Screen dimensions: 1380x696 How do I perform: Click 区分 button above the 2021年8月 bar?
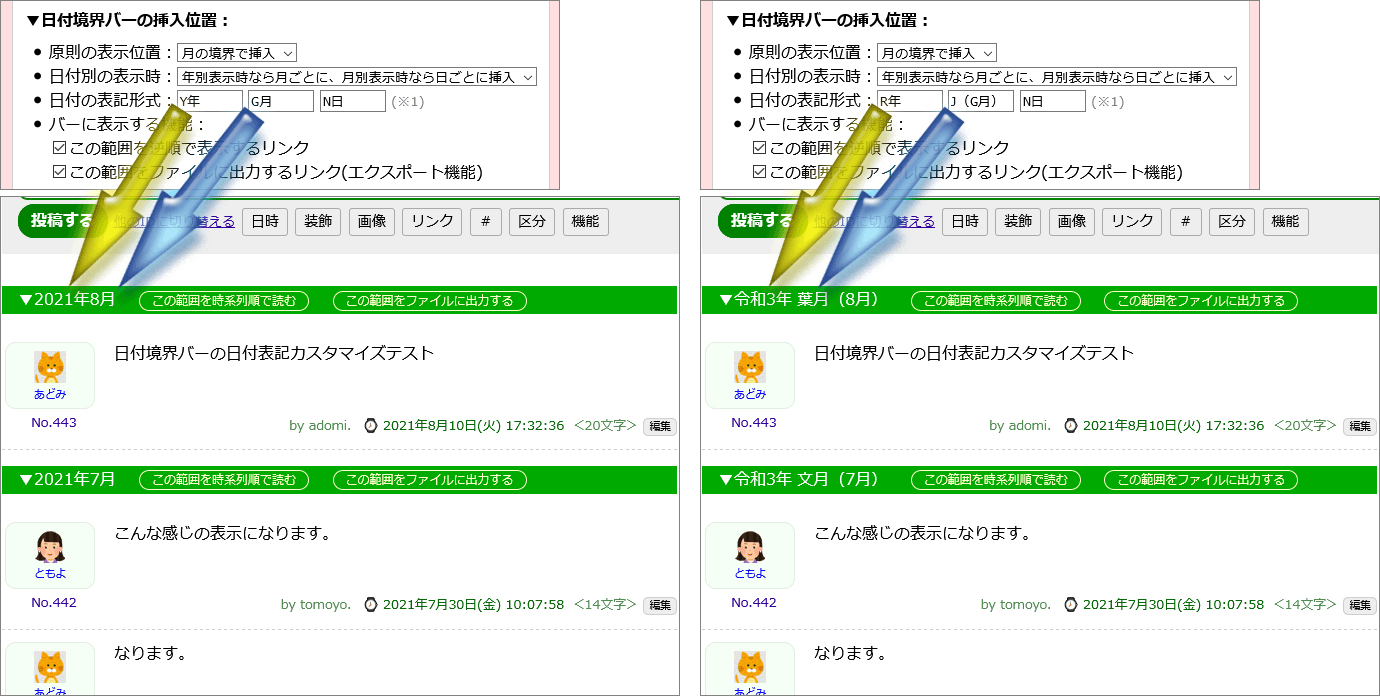(x=532, y=222)
